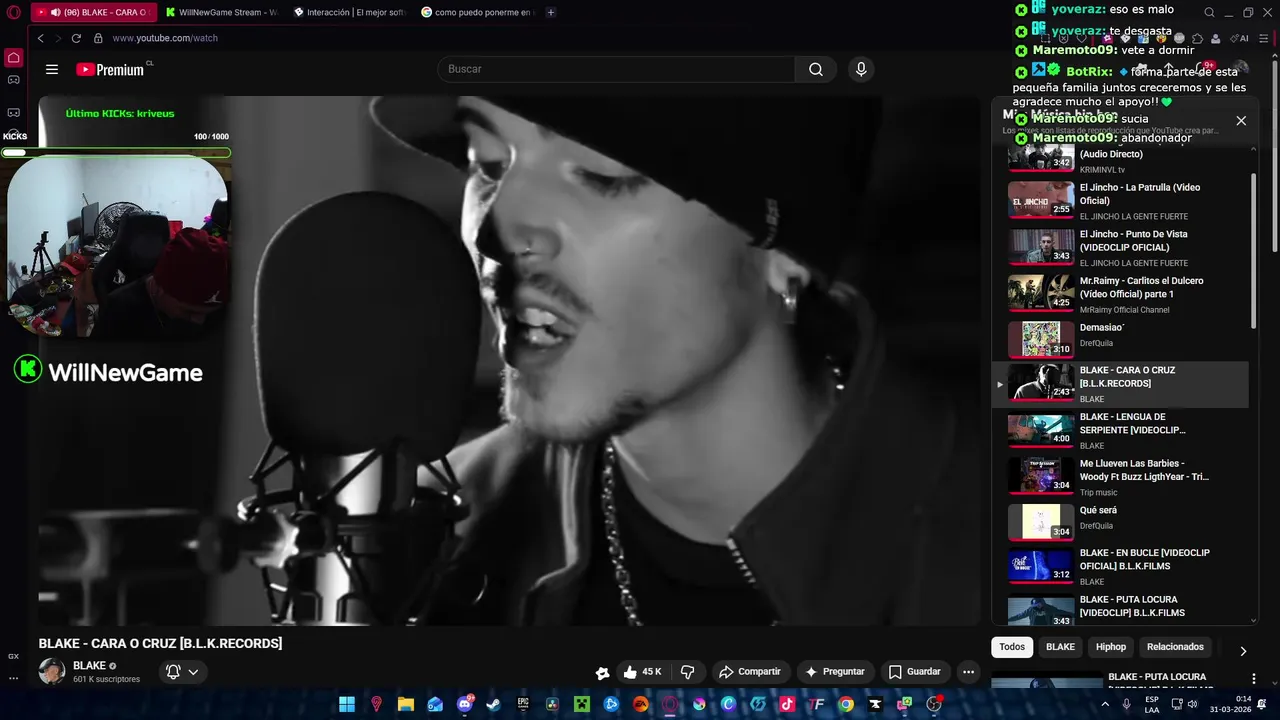This screenshot has height=720, width=1280.
Task: Reload the YouTube page
Action: [76, 38]
